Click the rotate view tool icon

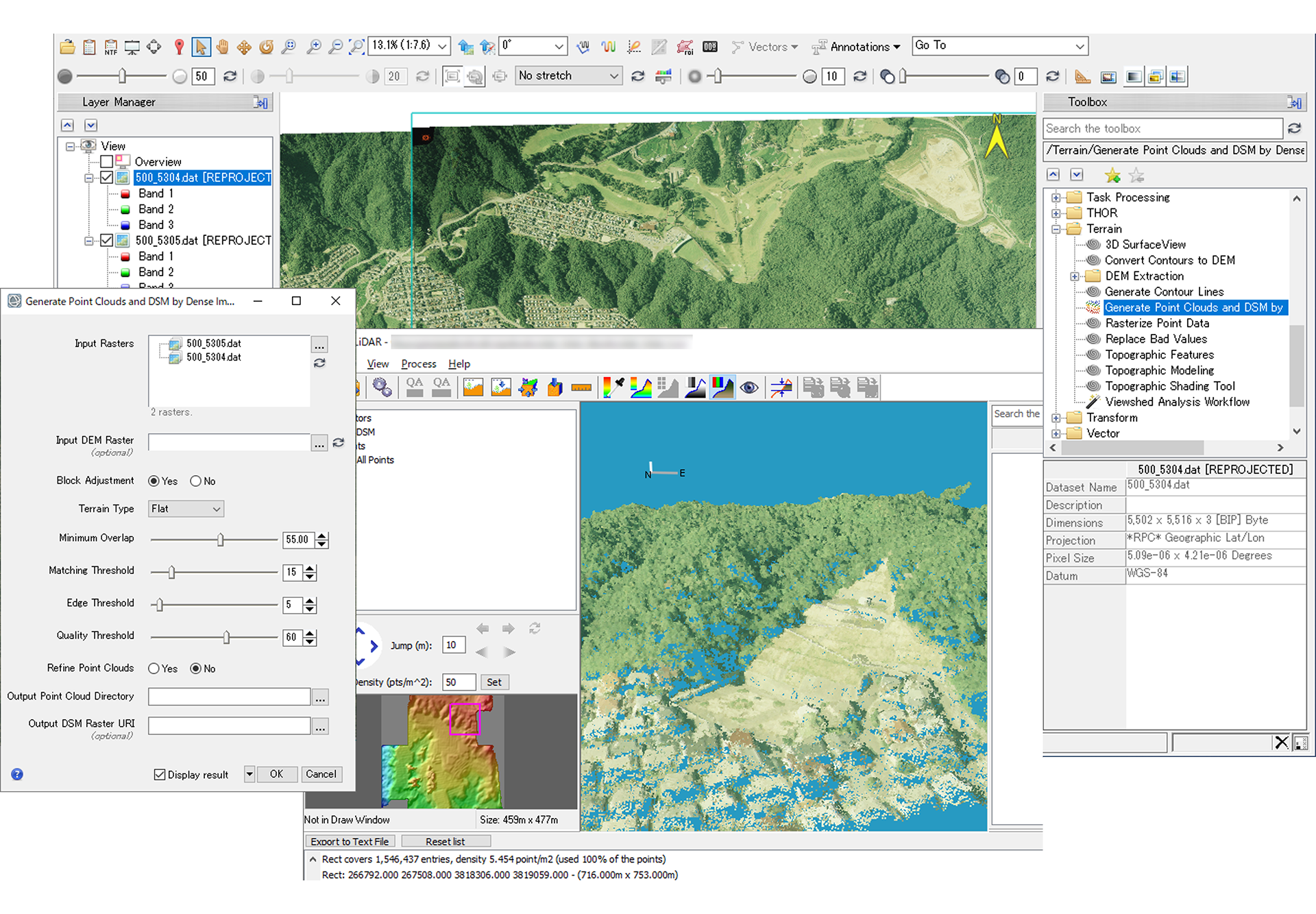267,47
